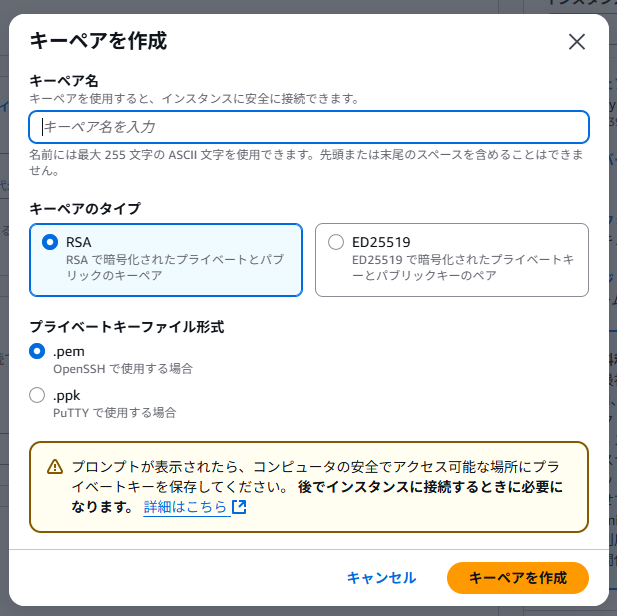The image size is (617, 616).
Task: Click the .pem option label text
Action: 69,351
